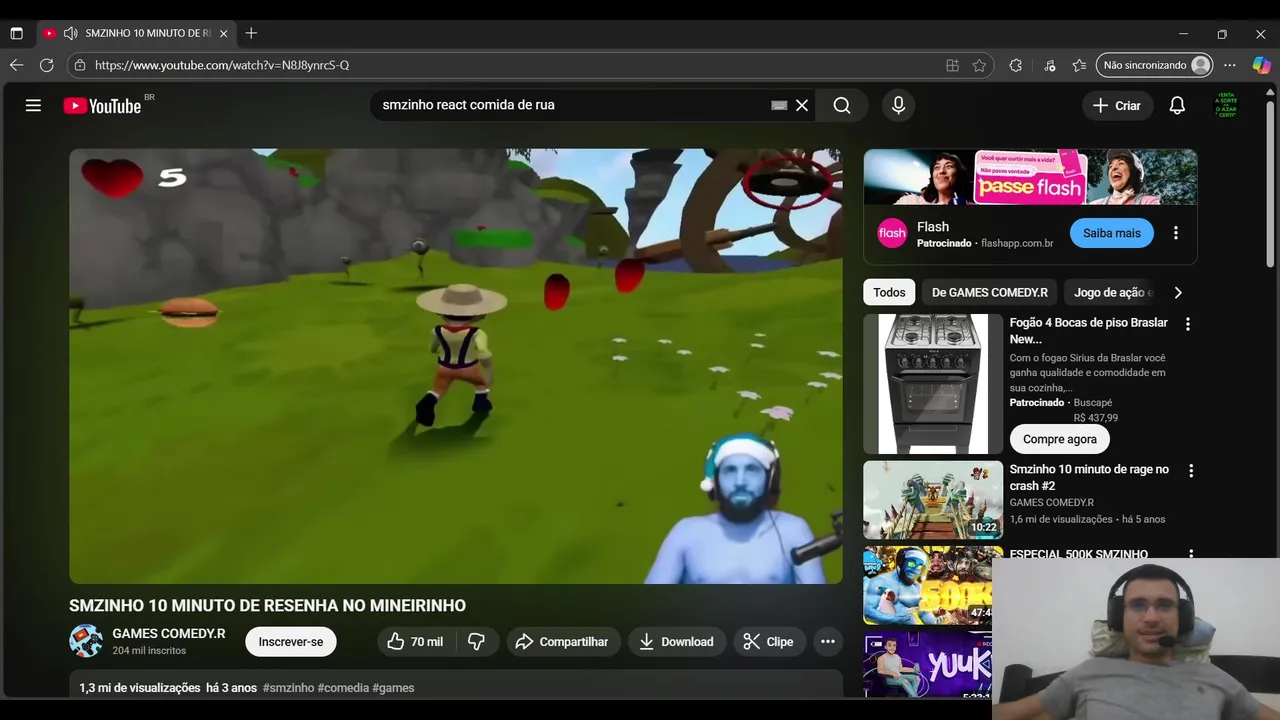Click Saiba mais on Flash ad
The height and width of the screenshot is (720, 1280).
1112,233
